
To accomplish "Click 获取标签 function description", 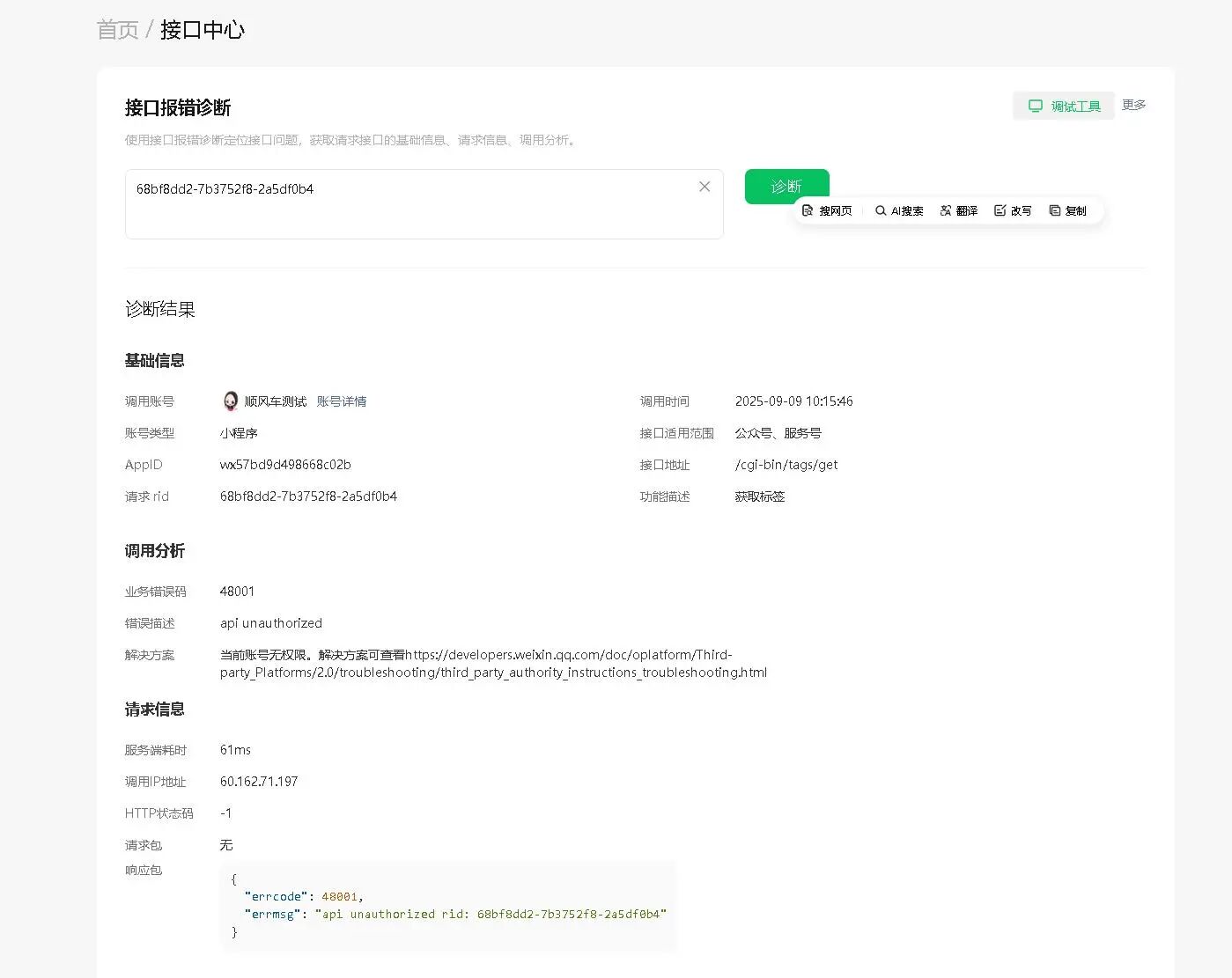I will pos(760,496).
